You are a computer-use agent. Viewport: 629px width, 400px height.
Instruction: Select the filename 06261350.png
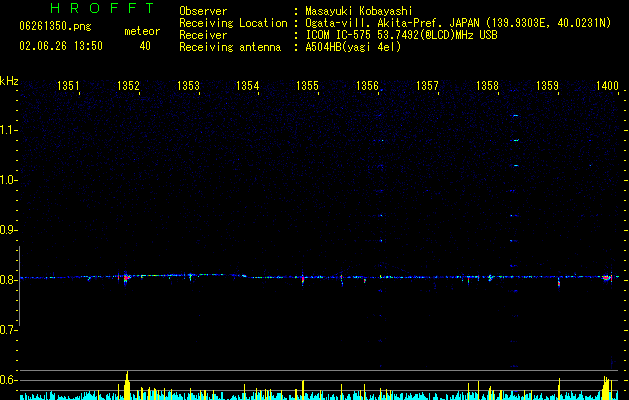coord(55,27)
